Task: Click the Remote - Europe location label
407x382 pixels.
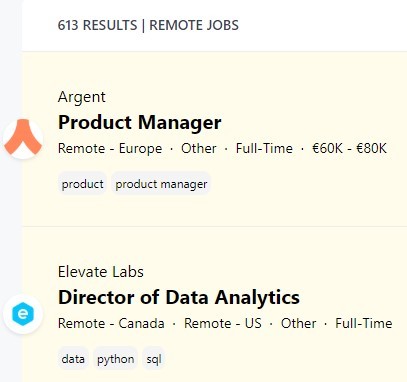Action: tap(110, 148)
